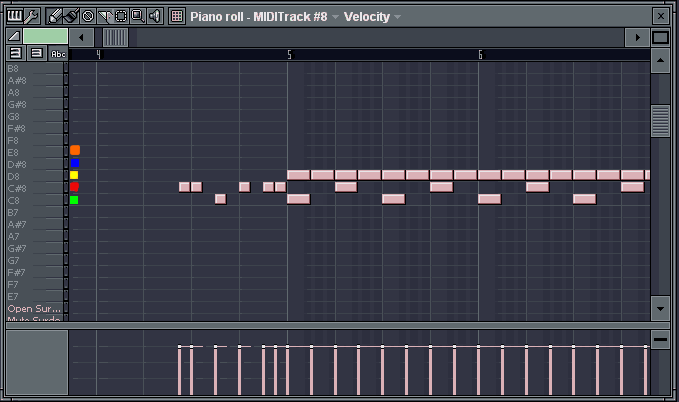Click the C8 key label
This screenshot has height=402, width=679.
tap(13, 201)
